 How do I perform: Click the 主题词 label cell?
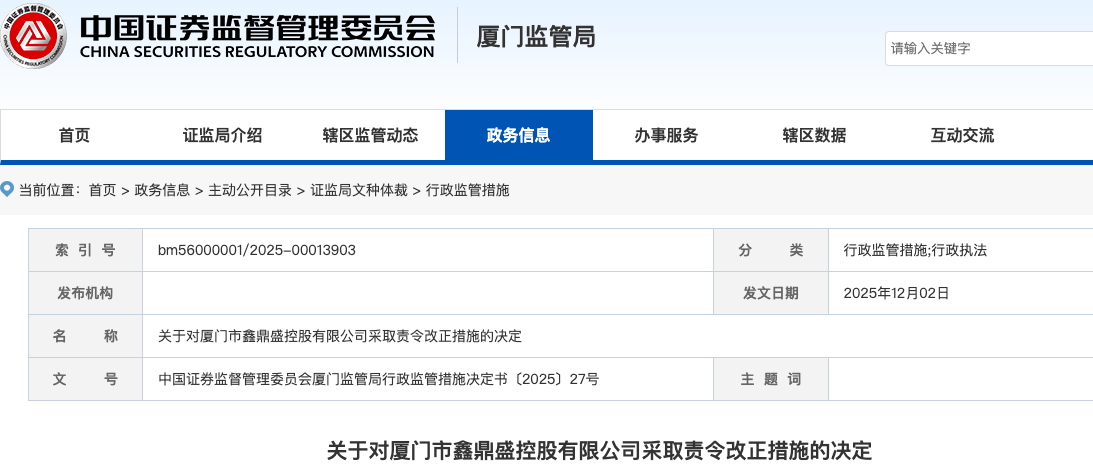click(x=771, y=380)
